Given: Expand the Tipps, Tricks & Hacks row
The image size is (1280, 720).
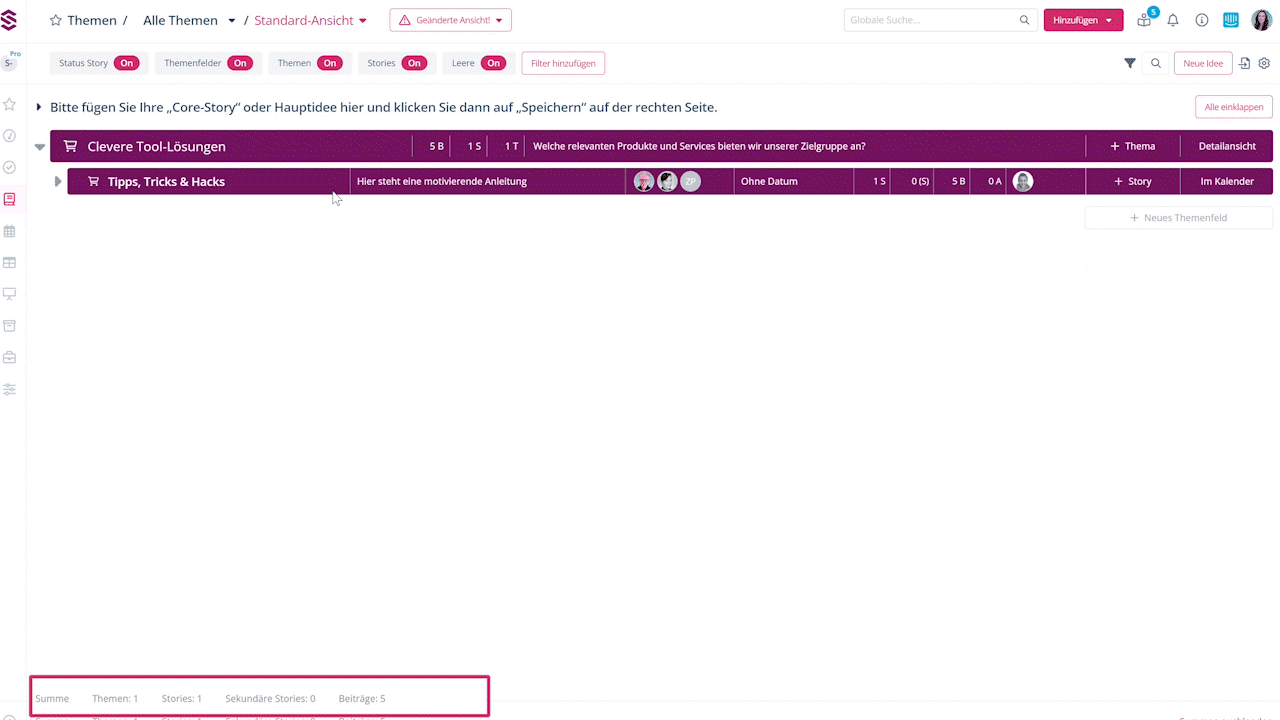Looking at the screenshot, I should 58,181.
